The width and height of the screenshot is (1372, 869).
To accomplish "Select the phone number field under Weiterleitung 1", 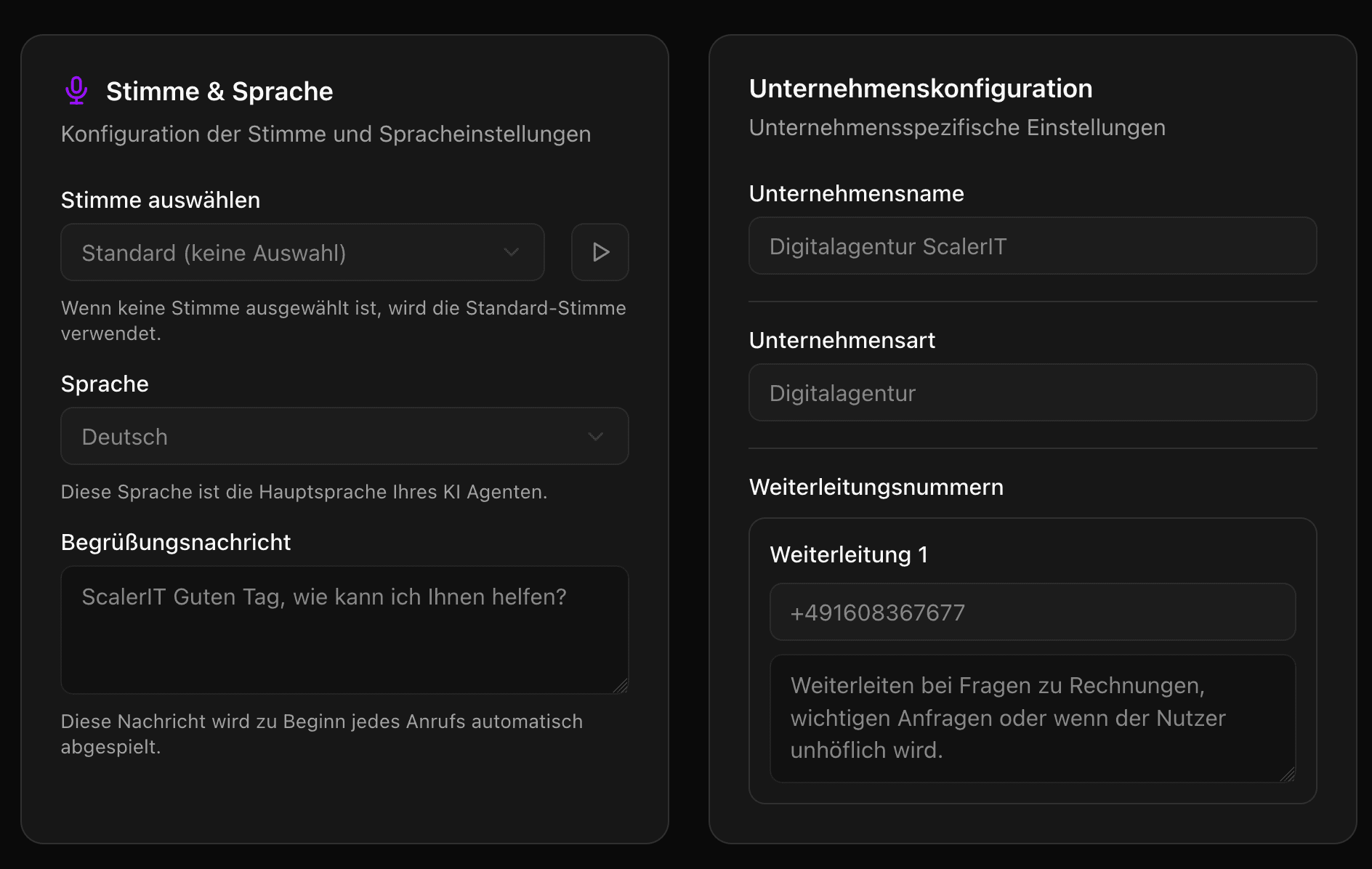I will tap(1033, 613).
